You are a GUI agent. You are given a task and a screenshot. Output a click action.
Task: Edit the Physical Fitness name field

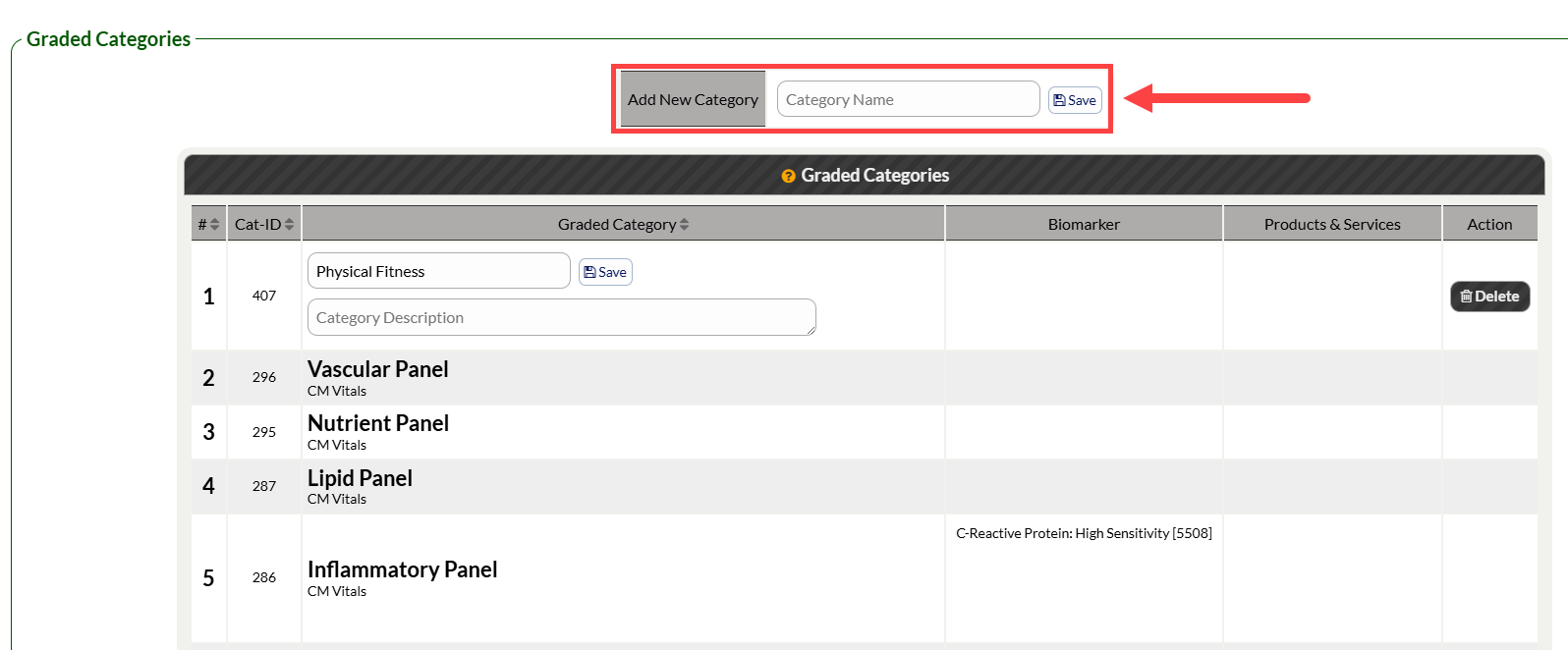[438, 271]
